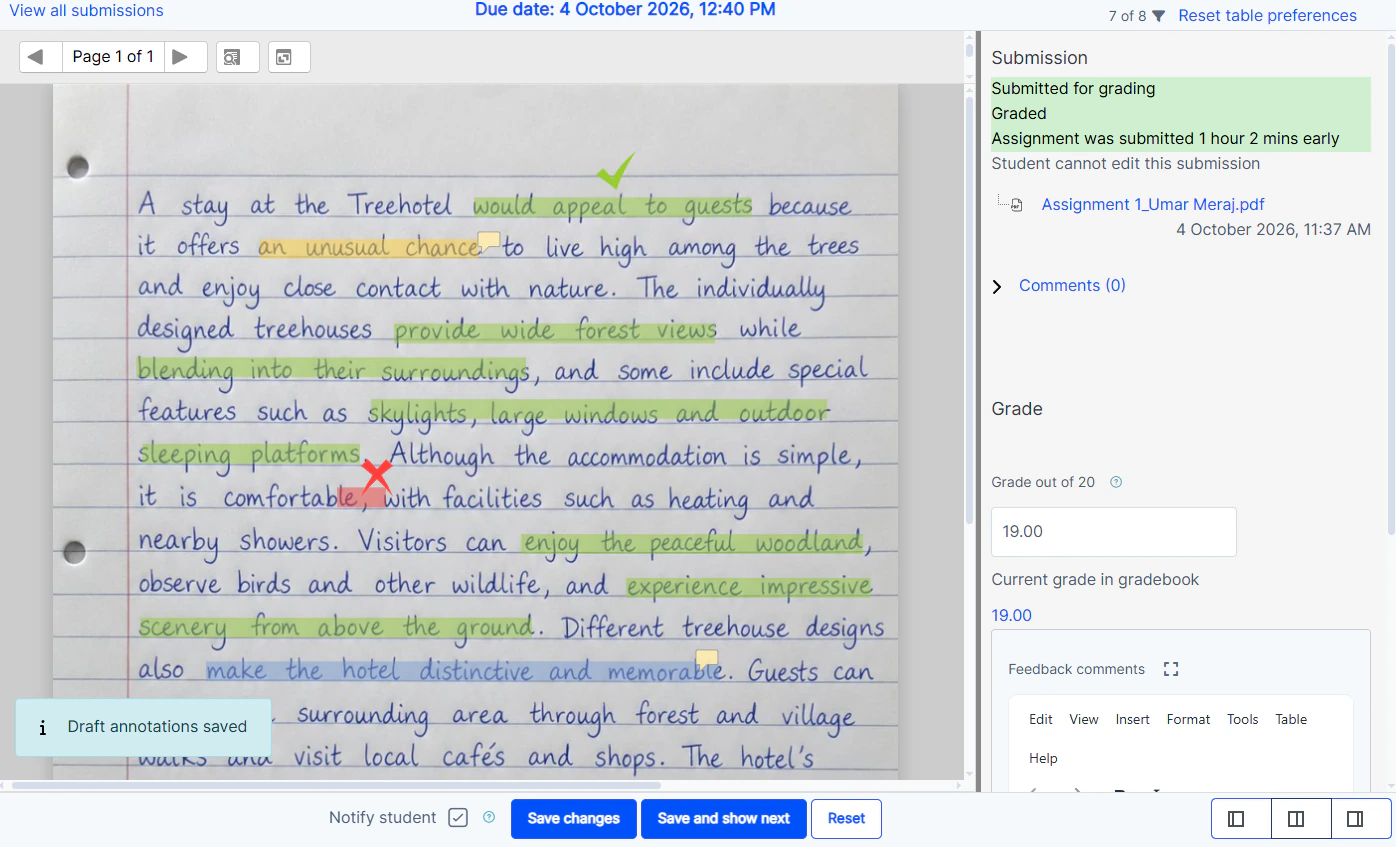This screenshot has width=1396, height=847.
Task: Open the search comments tool
Action: coord(238,57)
